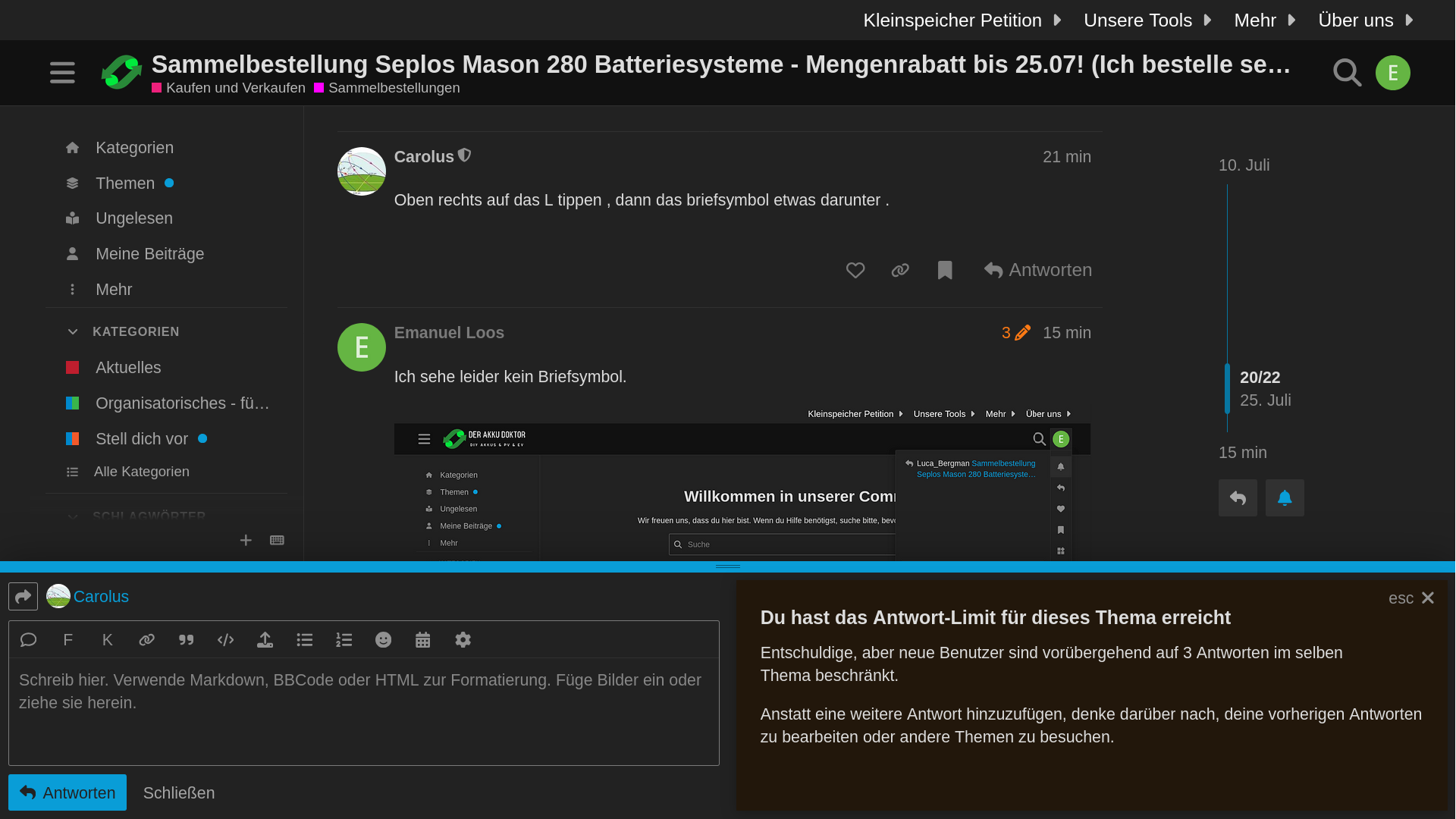Screen dimensions: 1456x819
Task: Open composer options gear menu
Action: (463, 640)
